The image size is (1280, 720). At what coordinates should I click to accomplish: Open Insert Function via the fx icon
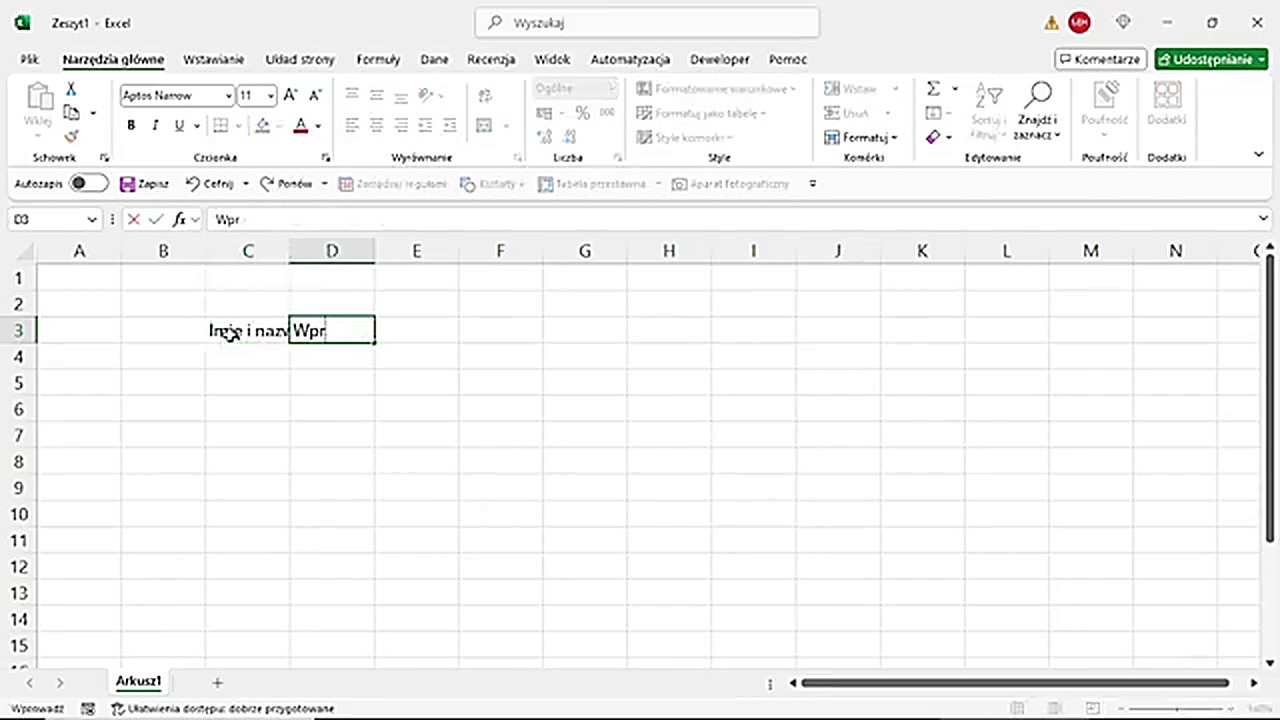click(x=179, y=219)
